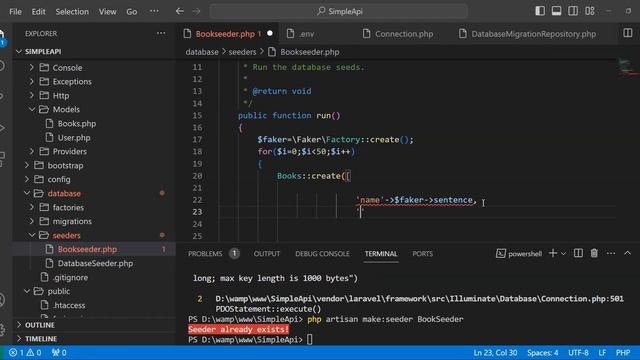Click seeders breadcrumb segment

pyautogui.click(x=242, y=52)
